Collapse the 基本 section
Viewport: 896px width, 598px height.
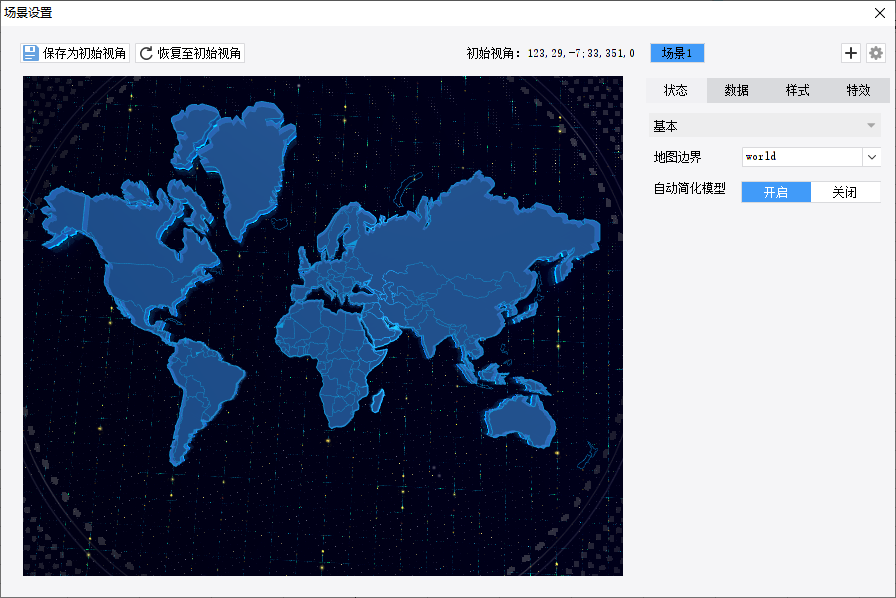pos(765,125)
